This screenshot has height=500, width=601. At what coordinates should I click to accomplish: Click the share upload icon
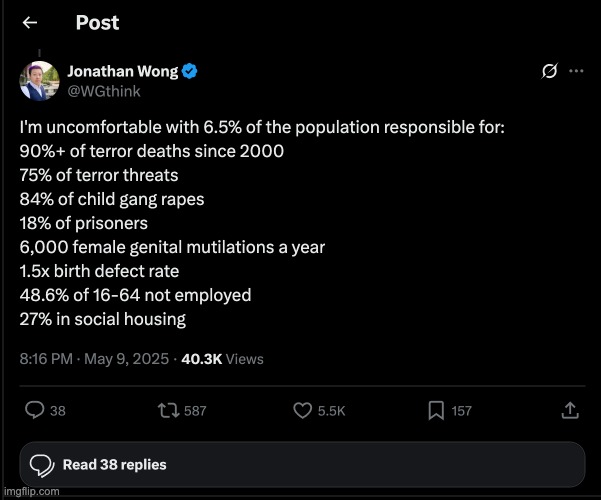(x=570, y=410)
